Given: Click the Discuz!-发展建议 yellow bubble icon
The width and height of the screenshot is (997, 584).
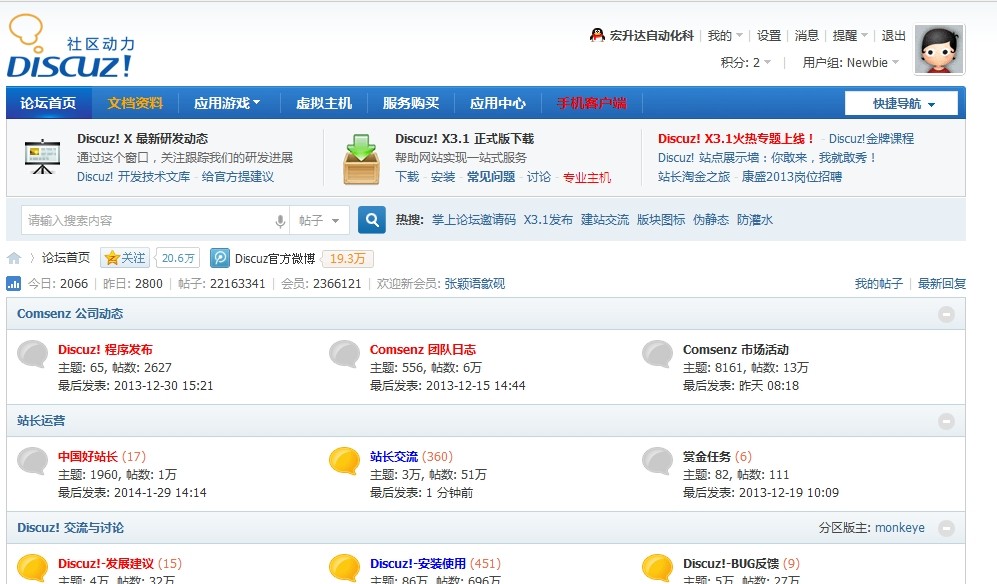Looking at the screenshot, I should [32, 568].
